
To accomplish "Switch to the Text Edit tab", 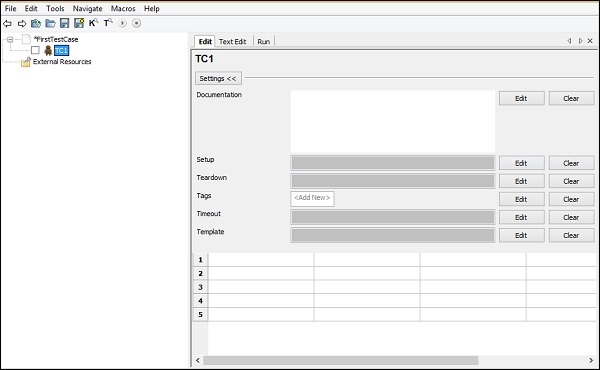I will (233, 42).
